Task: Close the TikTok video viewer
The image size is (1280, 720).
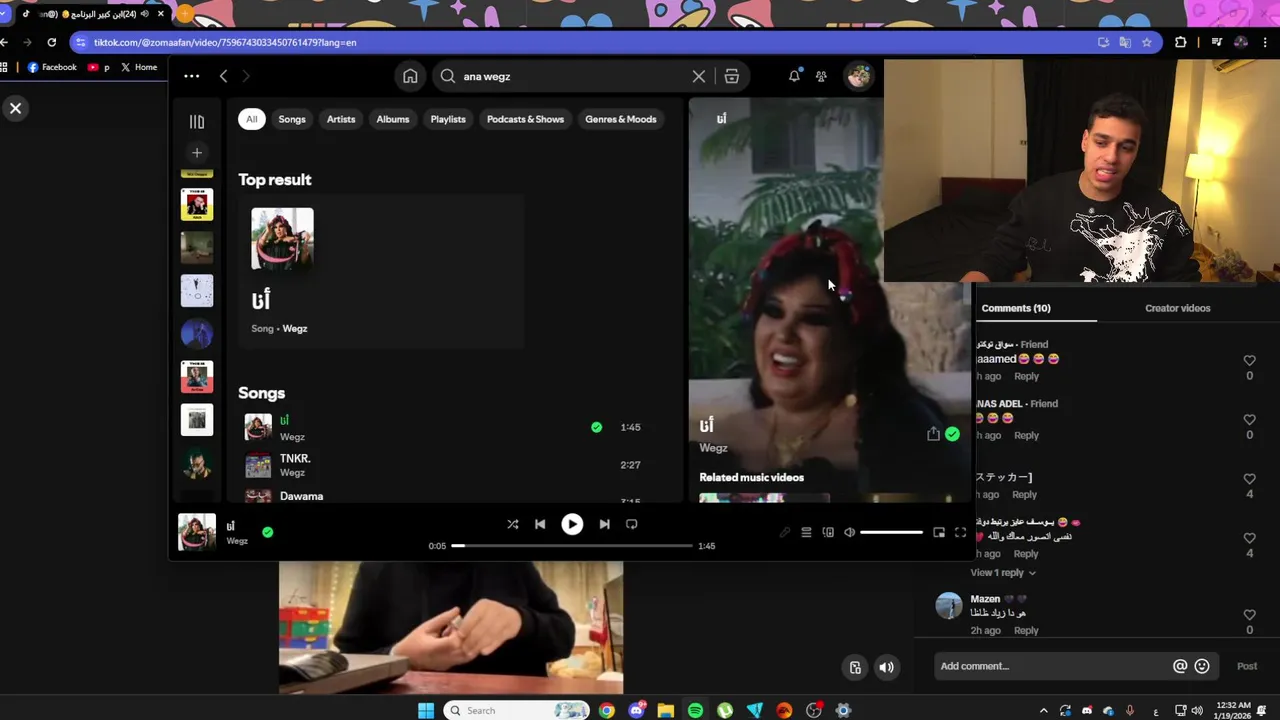Action: [16, 108]
